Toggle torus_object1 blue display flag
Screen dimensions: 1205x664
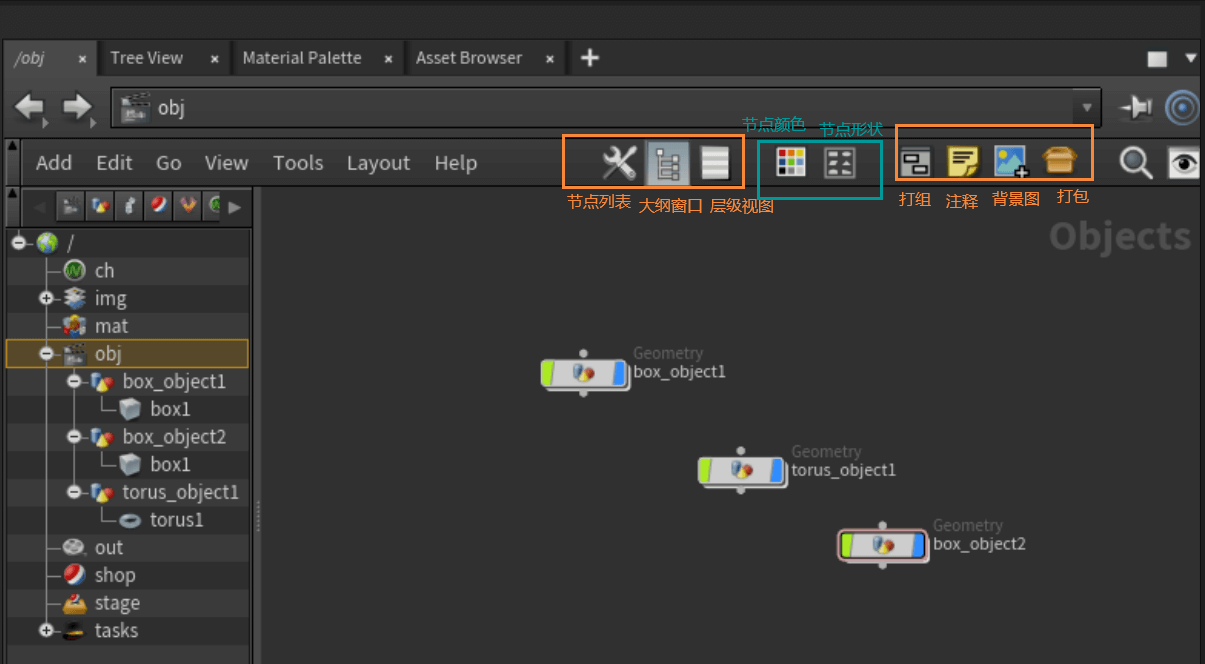pyautogui.click(x=775, y=470)
